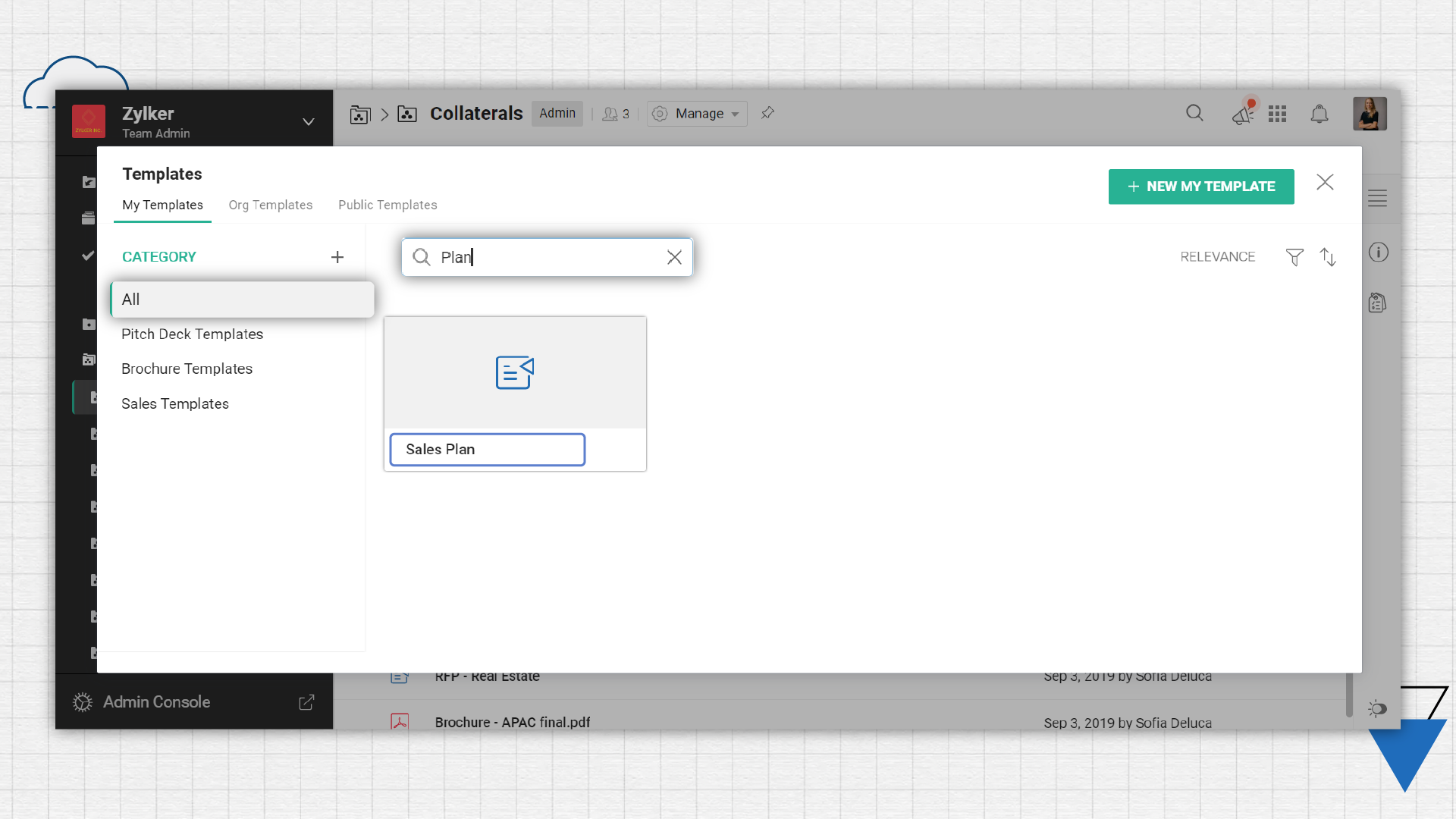Viewport: 1456px width, 819px height.
Task: Click the filter funnel icon
Action: coord(1294,257)
